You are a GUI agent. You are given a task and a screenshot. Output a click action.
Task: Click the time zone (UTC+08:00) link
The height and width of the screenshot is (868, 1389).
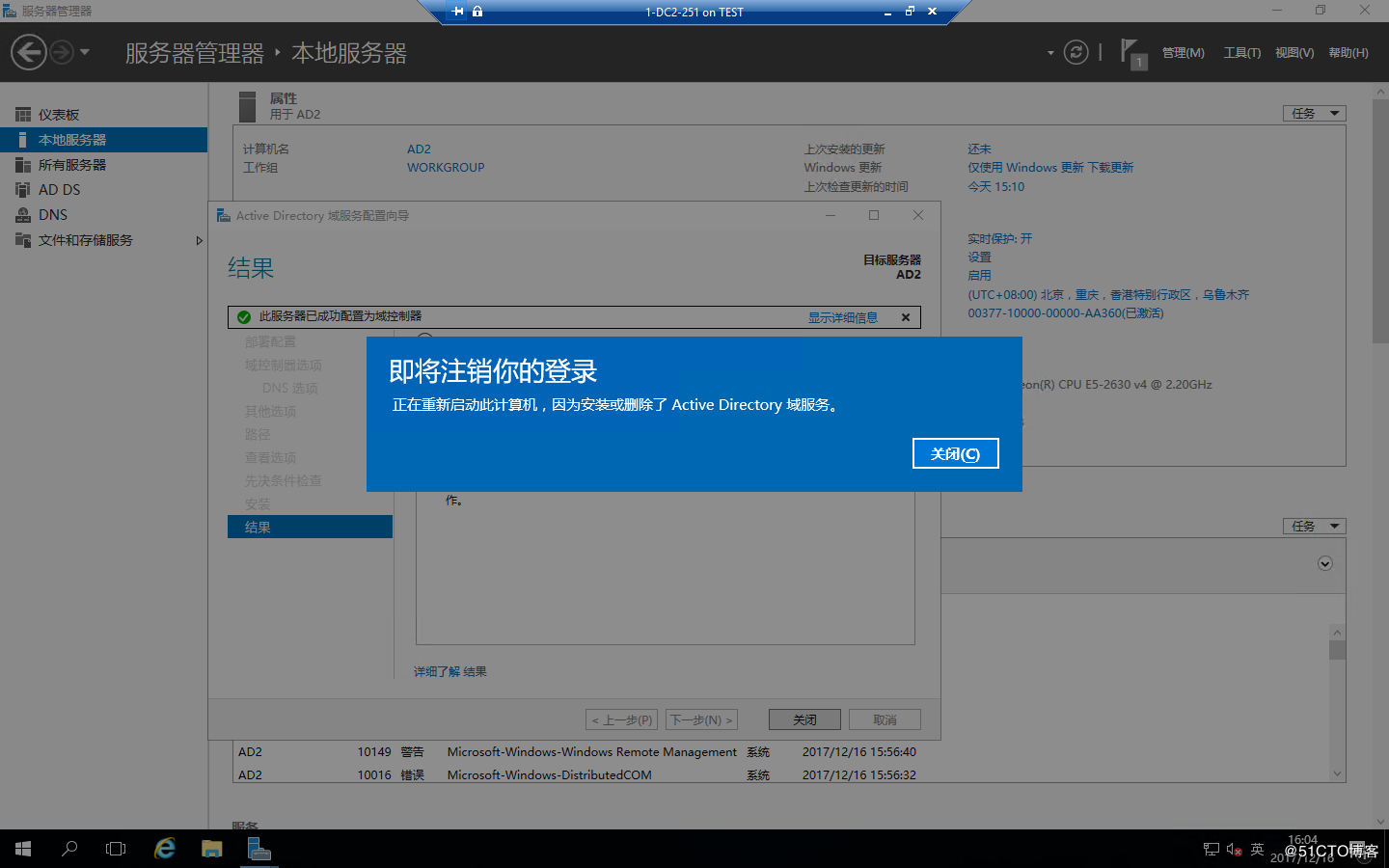[1108, 295]
